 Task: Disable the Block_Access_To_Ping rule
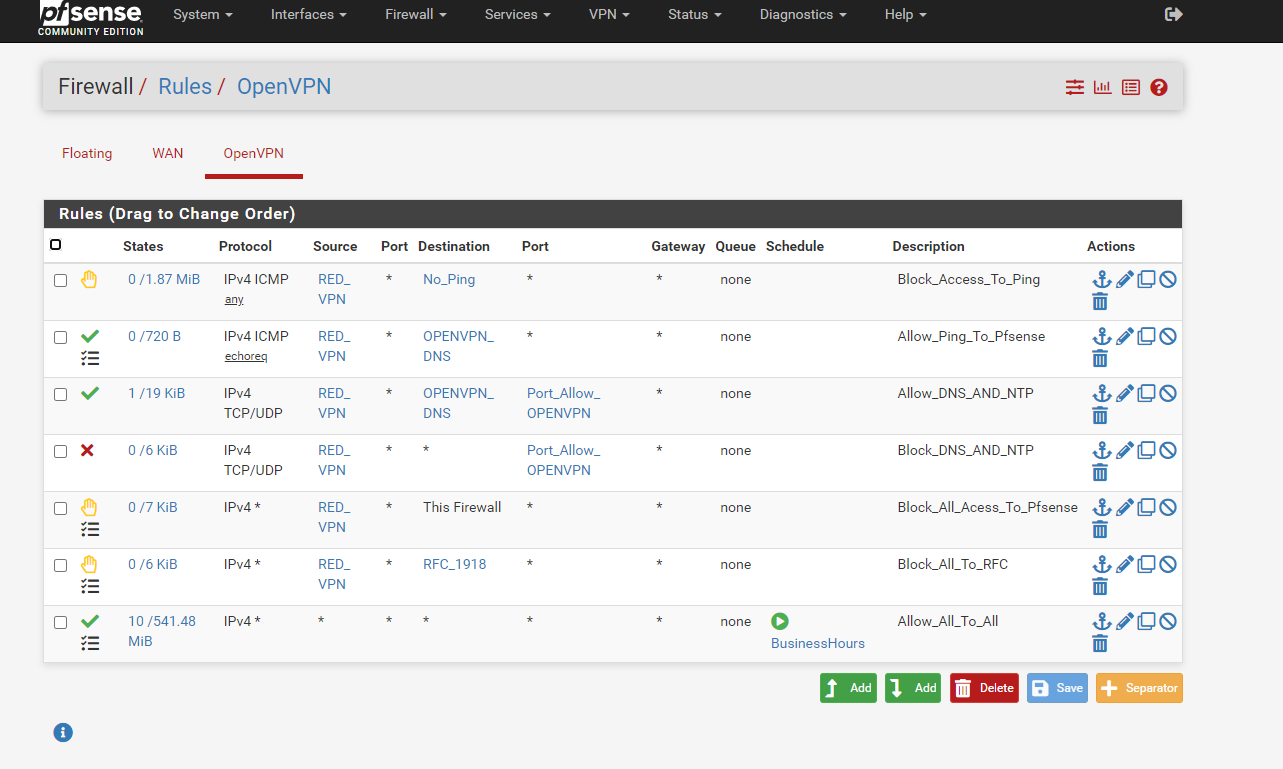[x=1168, y=279]
